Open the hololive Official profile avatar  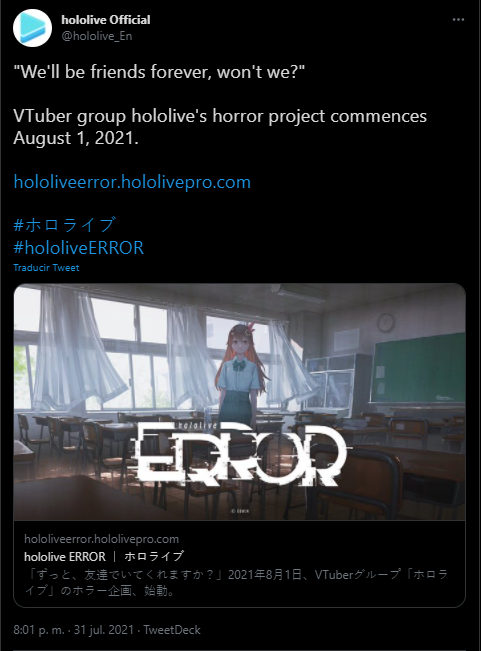tap(32, 28)
